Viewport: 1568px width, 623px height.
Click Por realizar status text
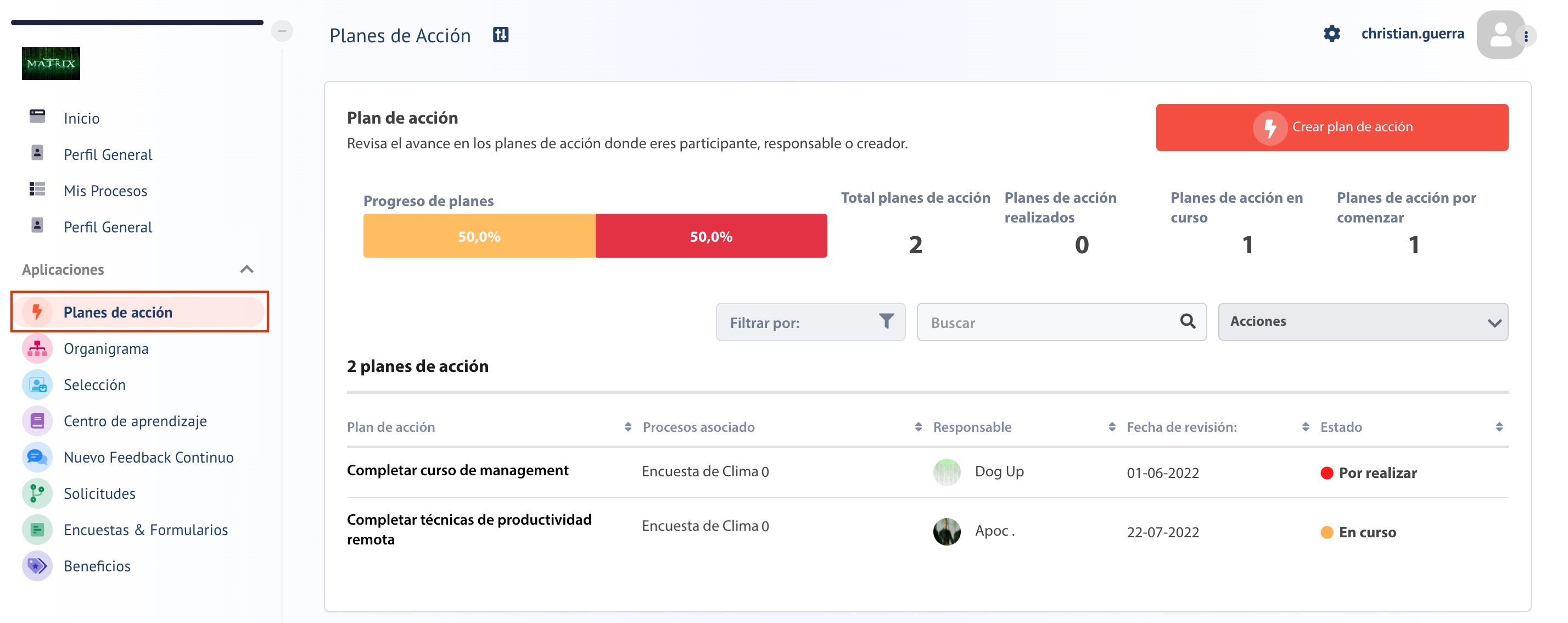tap(1377, 473)
